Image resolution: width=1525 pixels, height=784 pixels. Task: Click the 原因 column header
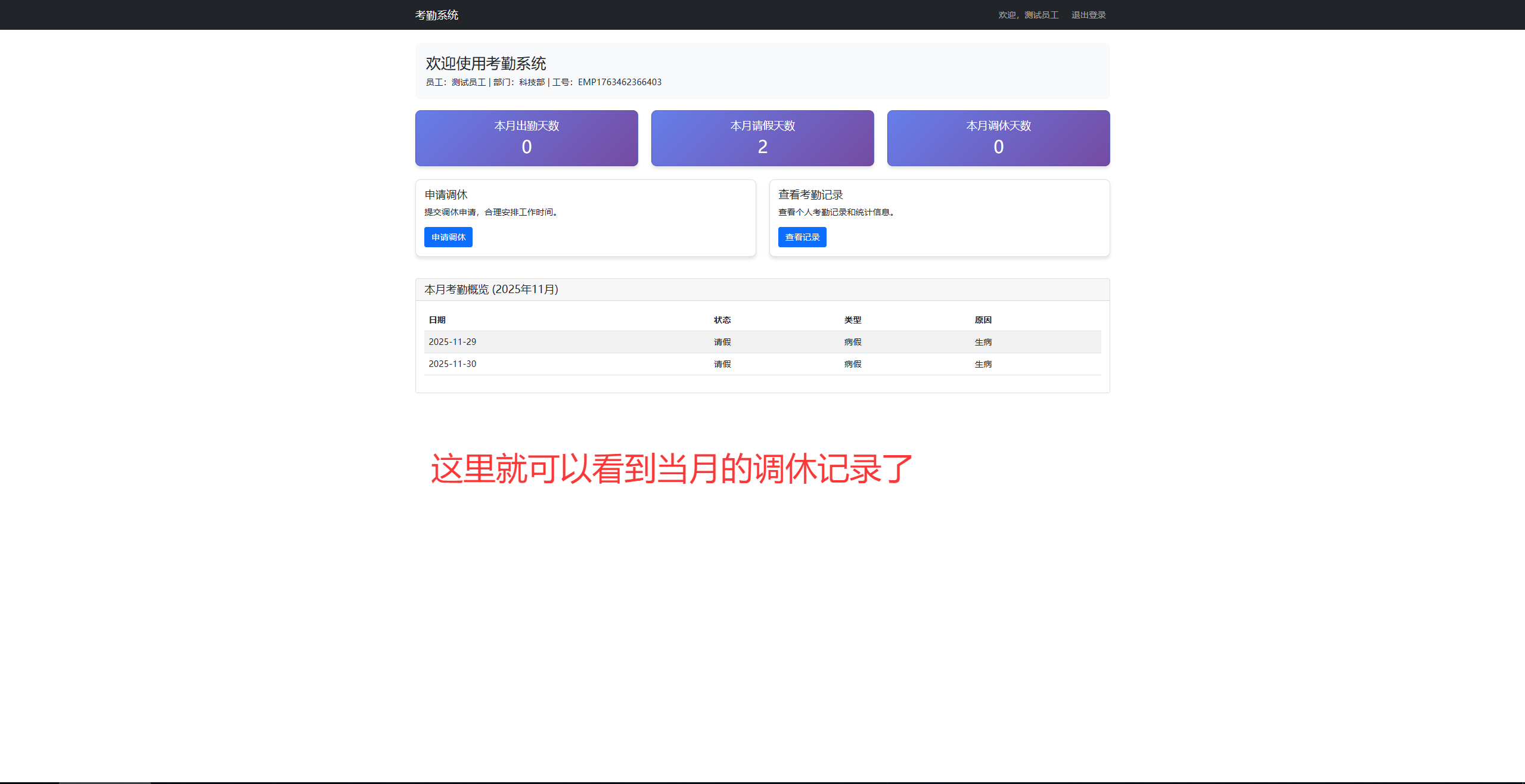pyautogui.click(x=983, y=320)
